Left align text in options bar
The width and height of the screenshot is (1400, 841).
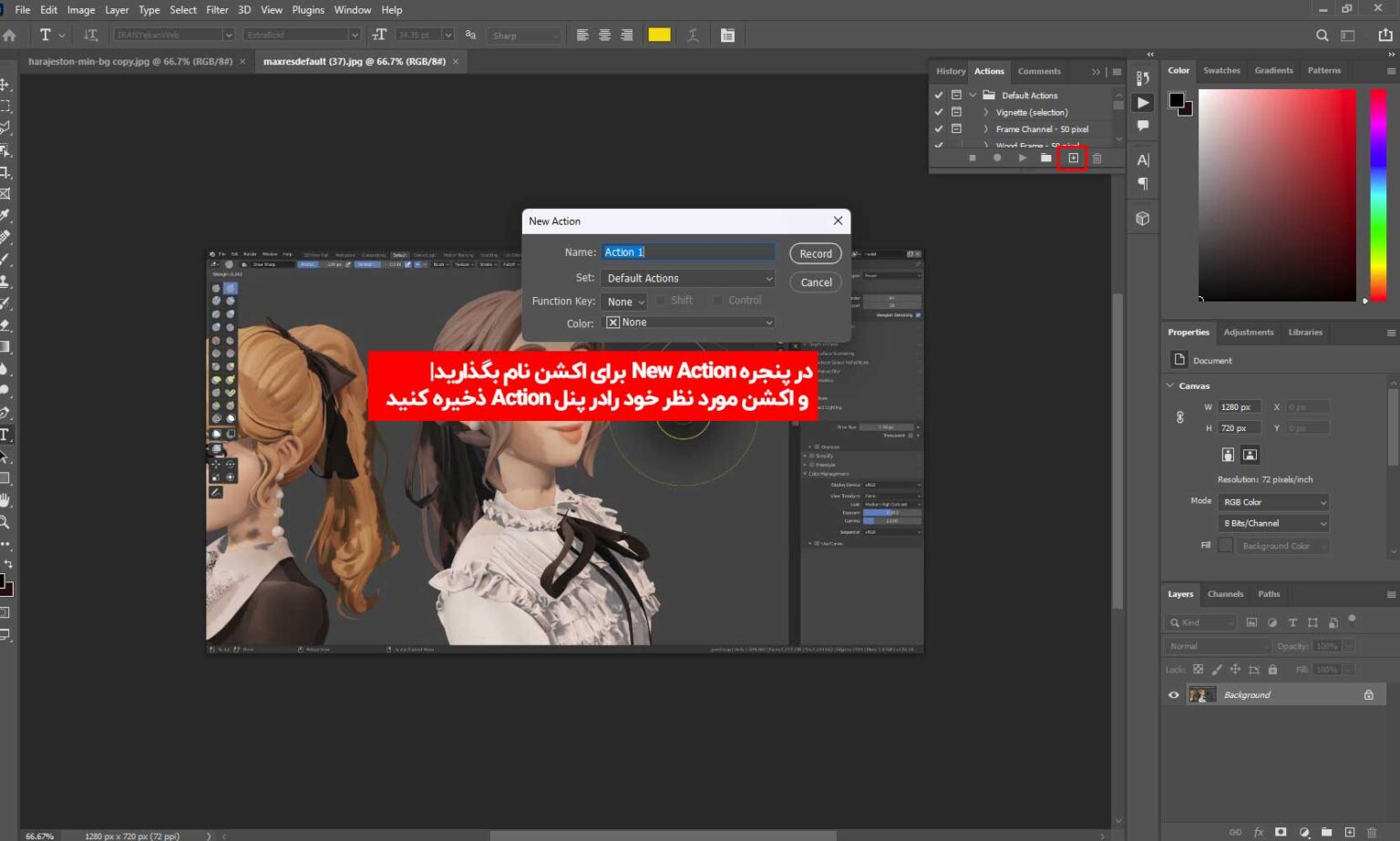pos(582,36)
